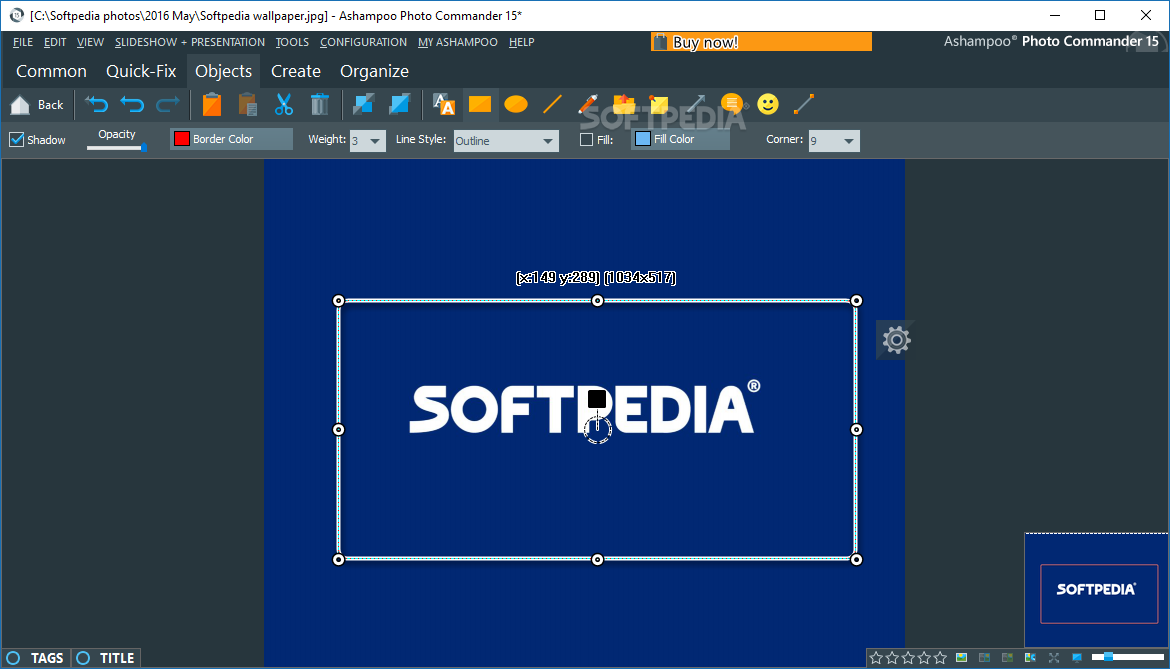Click the single Undo arrow icon

tap(132, 104)
